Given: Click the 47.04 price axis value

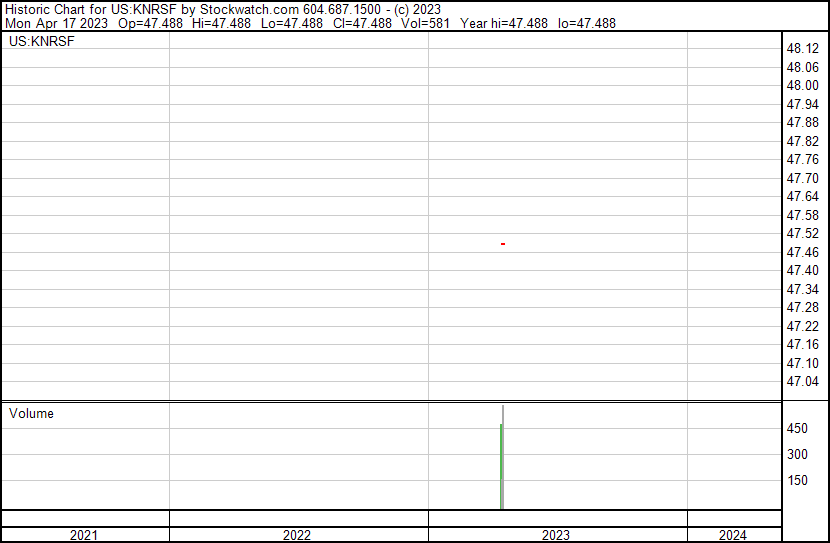Looking at the screenshot, I should [802, 382].
